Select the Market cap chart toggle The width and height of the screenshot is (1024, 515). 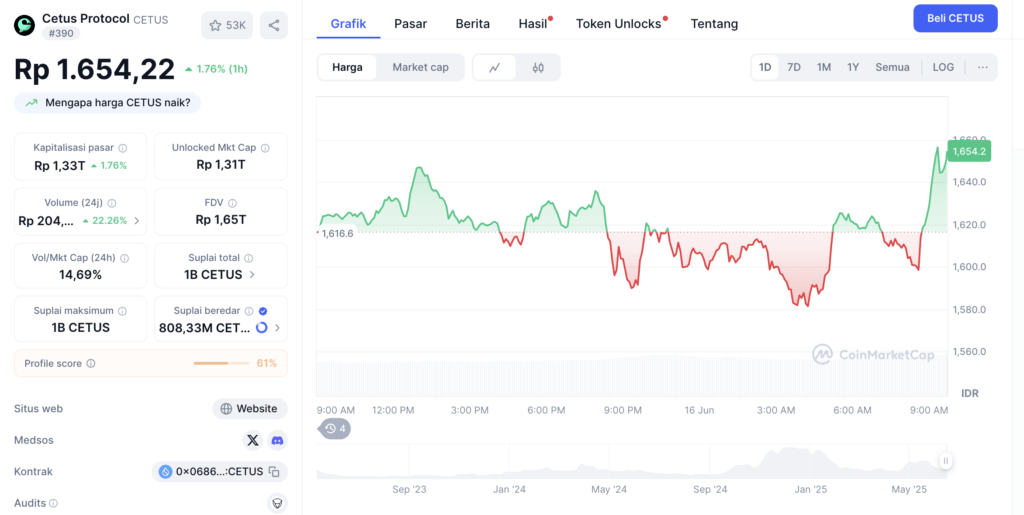pyautogui.click(x=421, y=67)
